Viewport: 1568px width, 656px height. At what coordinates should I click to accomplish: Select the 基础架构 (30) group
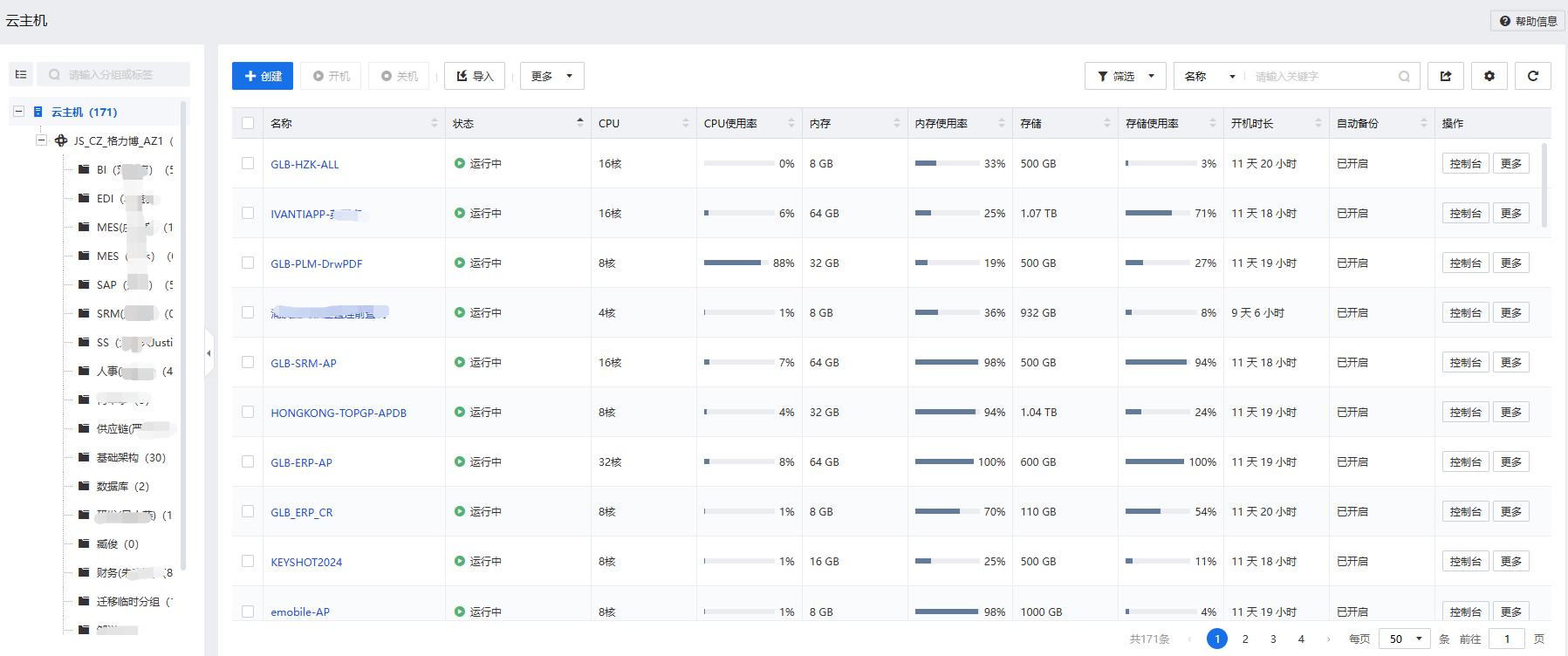point(130,457)
